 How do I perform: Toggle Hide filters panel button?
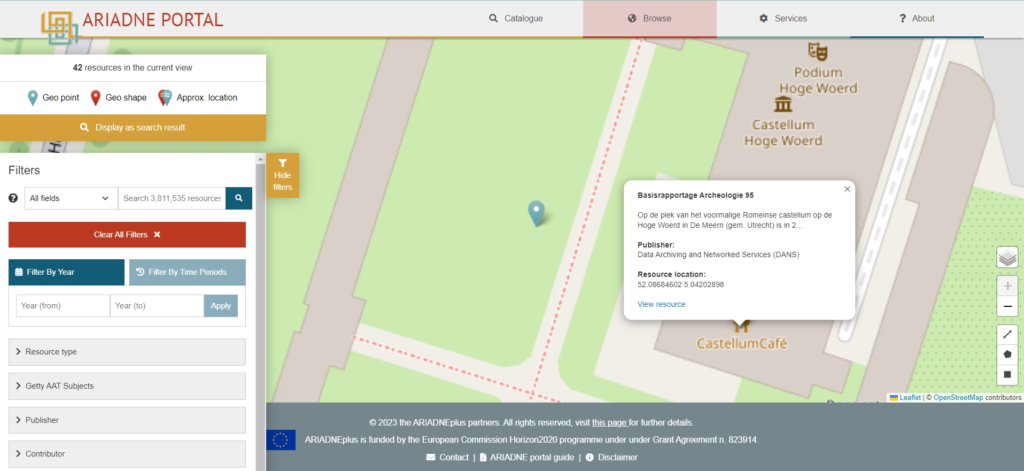pyautogui.click(x=282, y=174)
